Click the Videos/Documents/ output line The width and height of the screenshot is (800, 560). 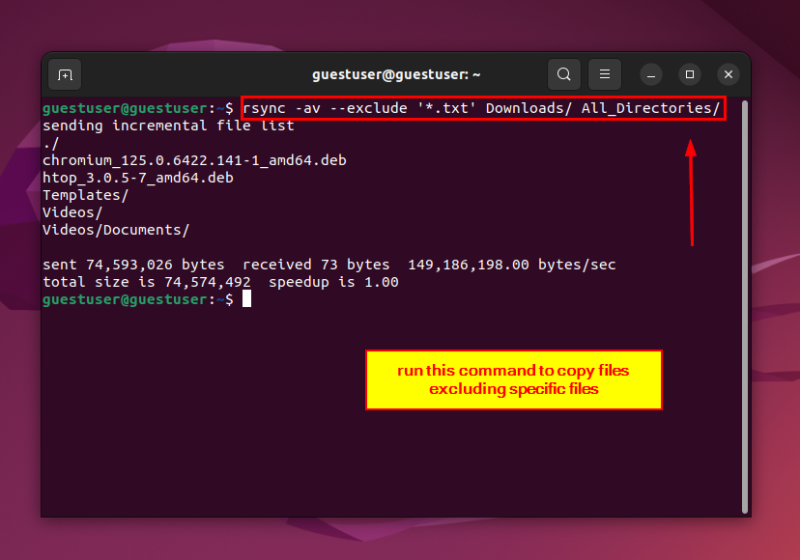(x=115, y=230)
